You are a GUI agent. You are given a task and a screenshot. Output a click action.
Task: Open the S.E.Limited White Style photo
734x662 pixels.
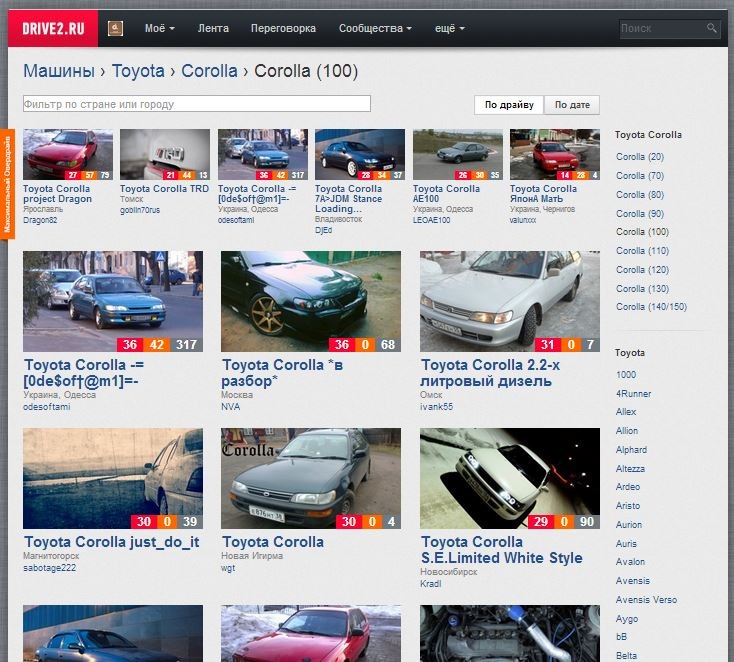tap(510, 478)
